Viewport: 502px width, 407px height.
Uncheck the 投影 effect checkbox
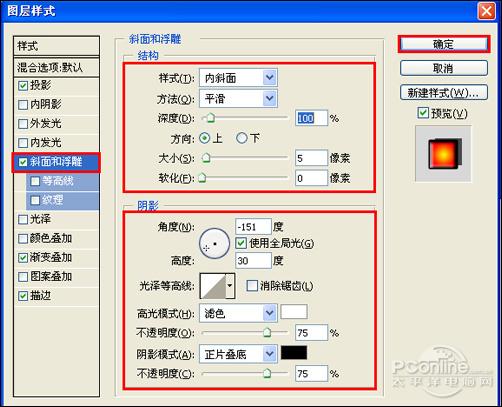[23, 86]
